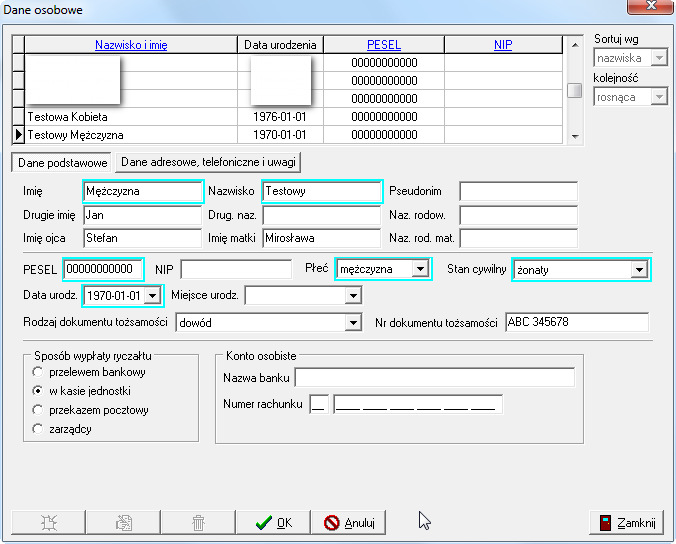Viewport: 676px width, 544px height.
Task: Sort by NIP column header link
Action: (503, 45)
